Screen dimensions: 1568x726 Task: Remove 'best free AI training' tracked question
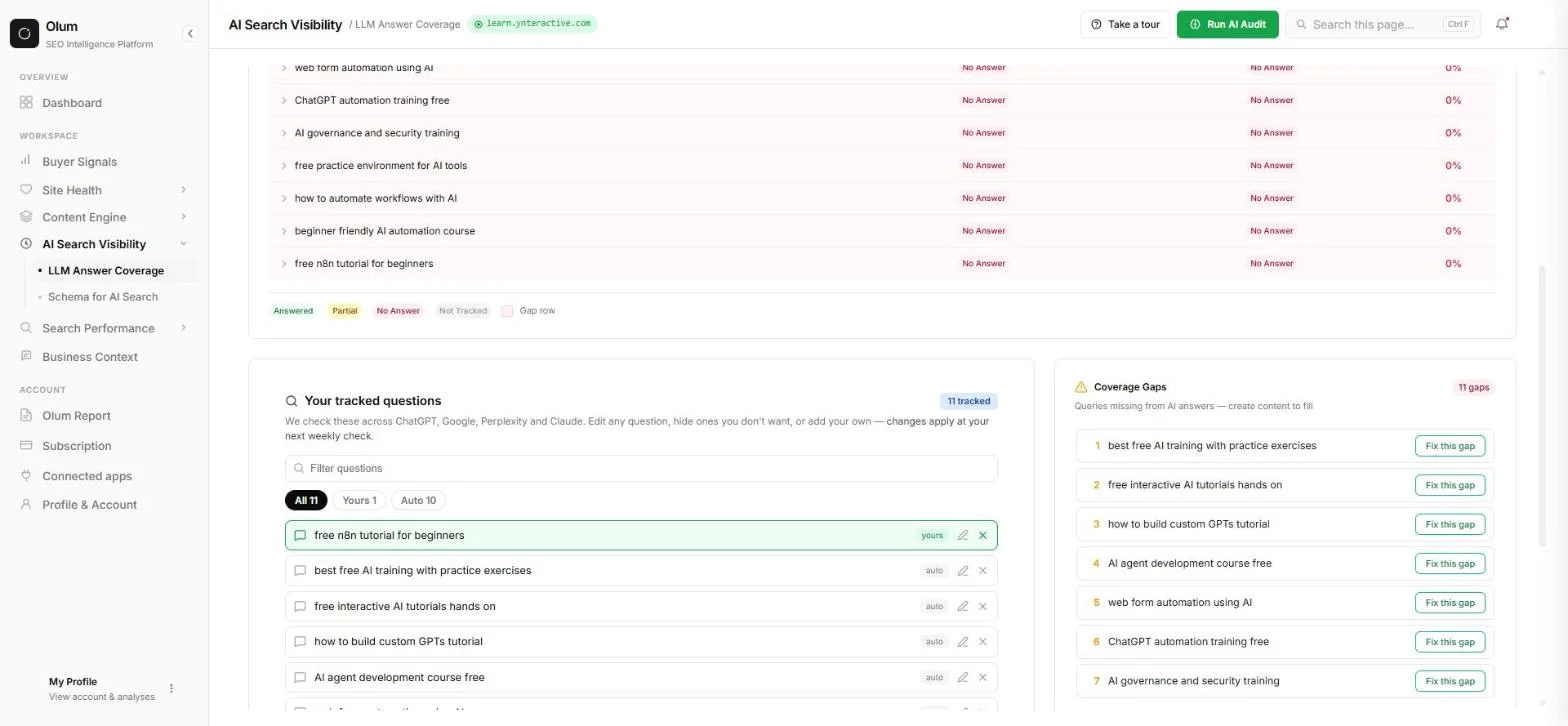982,571
